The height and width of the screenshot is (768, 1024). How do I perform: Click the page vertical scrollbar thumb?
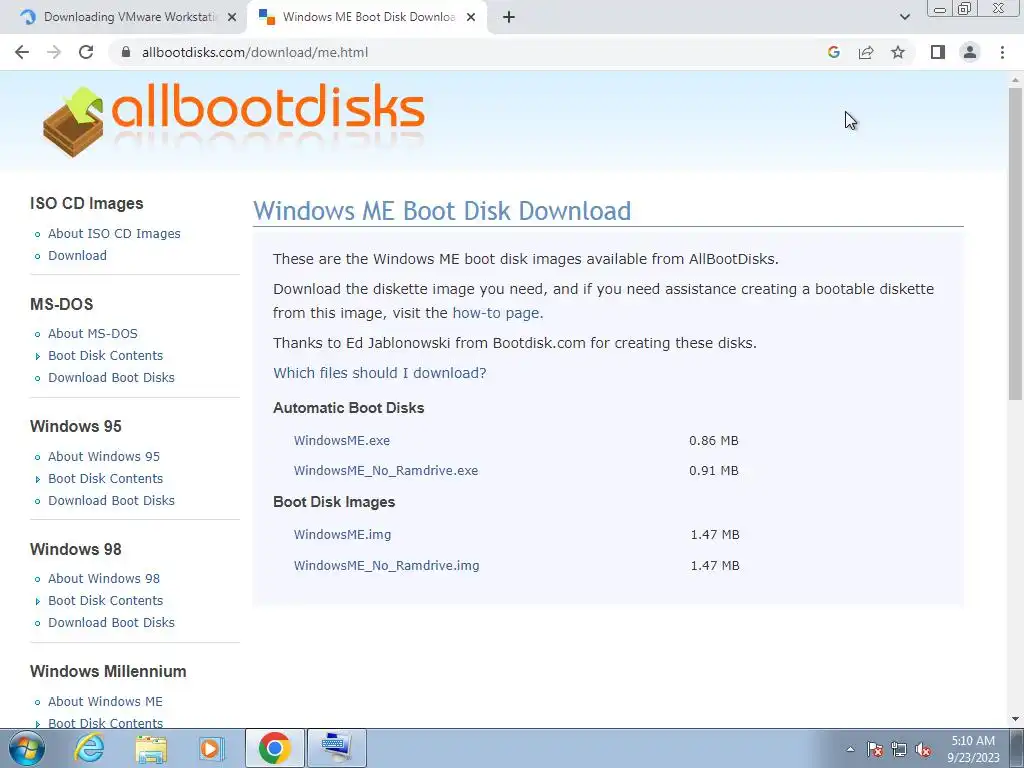(x=1016, y=242)
